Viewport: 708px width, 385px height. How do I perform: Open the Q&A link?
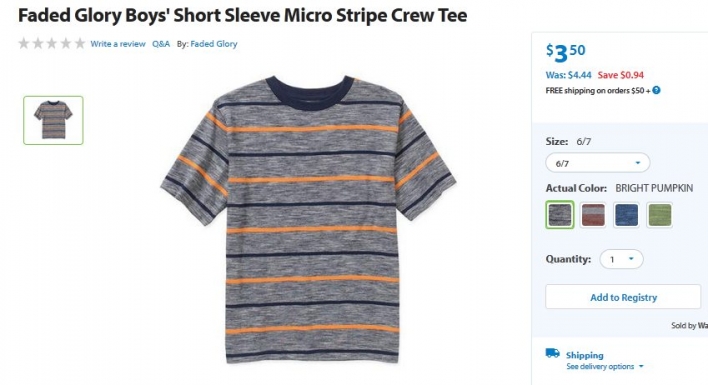pos(161,44)
